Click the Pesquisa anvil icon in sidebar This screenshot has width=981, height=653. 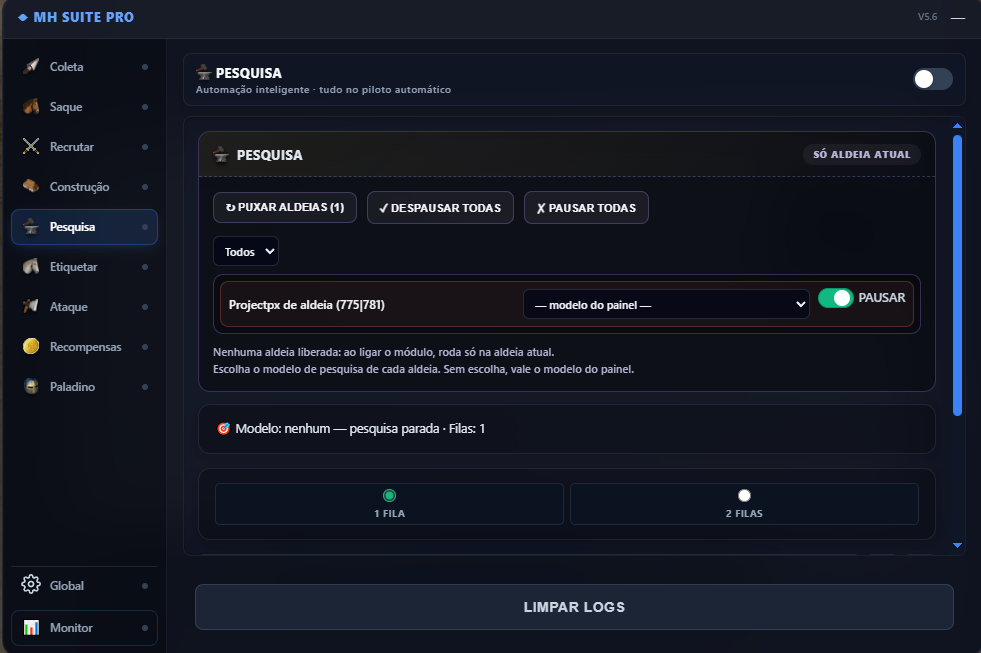coord(31,226)
